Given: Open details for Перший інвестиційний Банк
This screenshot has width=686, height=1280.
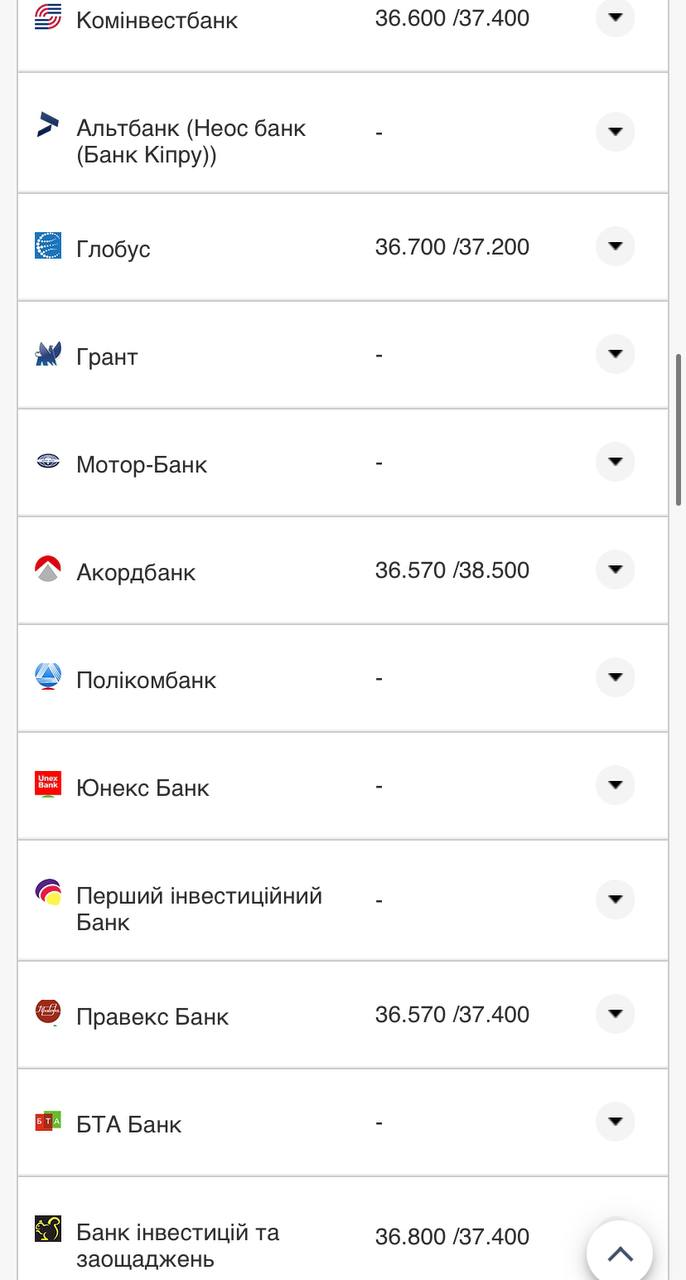Looking at the screenshot, I should click(x=615, y=898).
